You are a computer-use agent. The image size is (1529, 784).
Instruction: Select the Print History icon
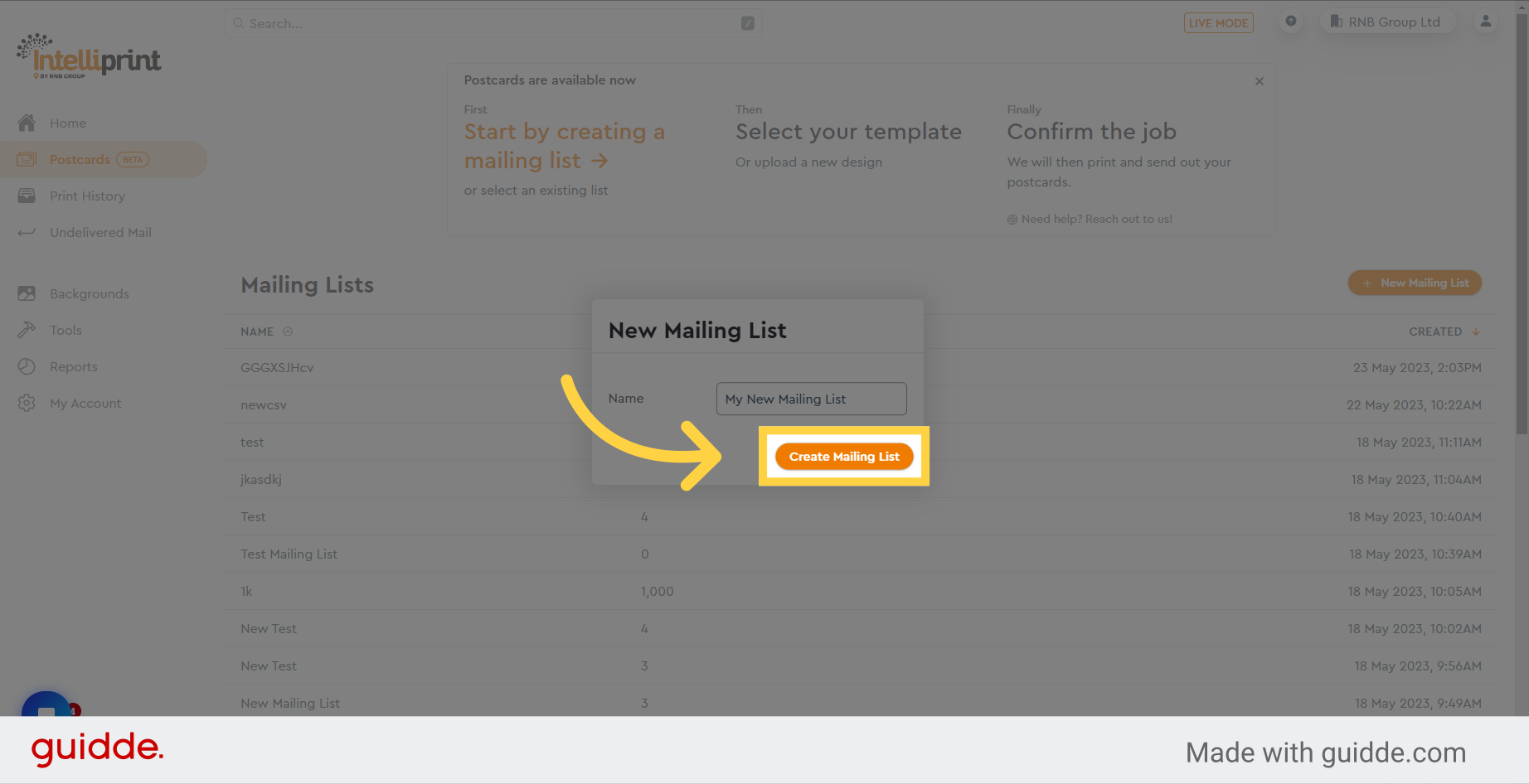pos(27,196)
